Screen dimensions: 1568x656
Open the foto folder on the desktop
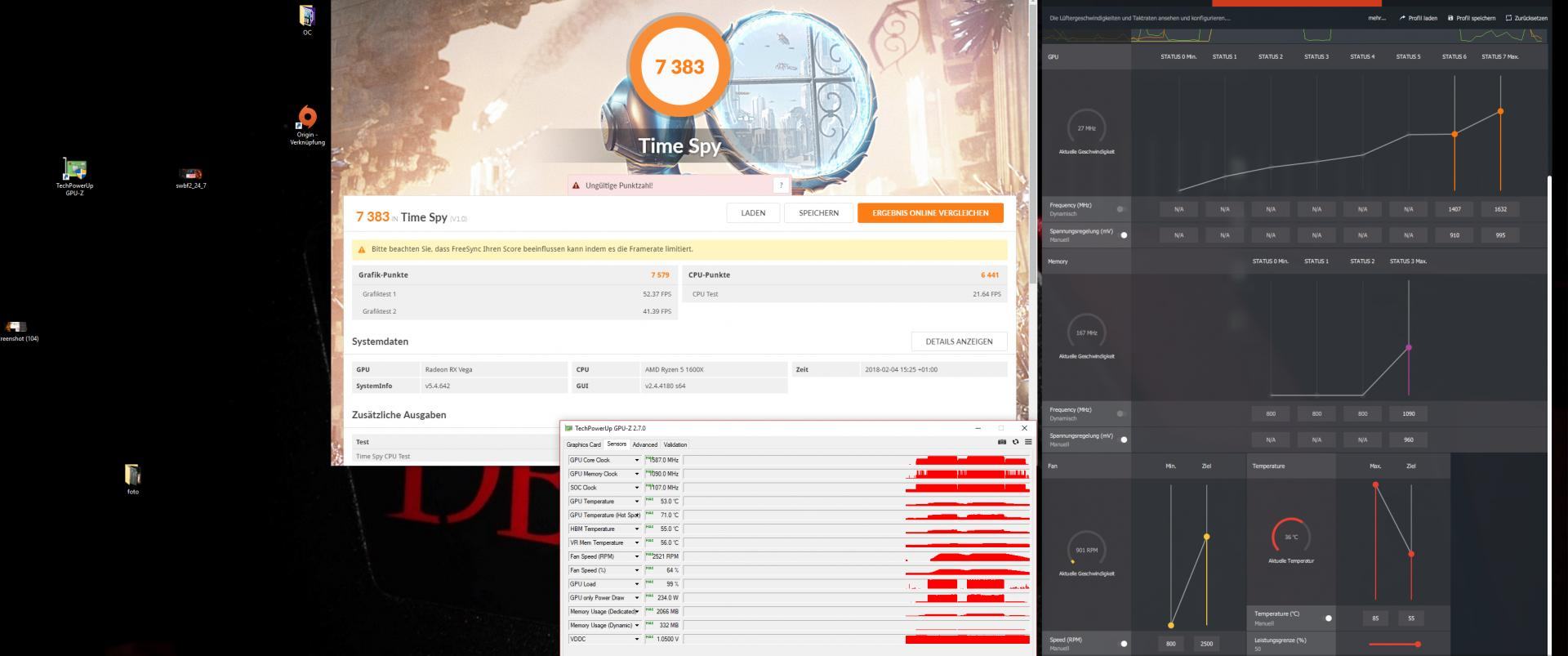pos(132,480)
